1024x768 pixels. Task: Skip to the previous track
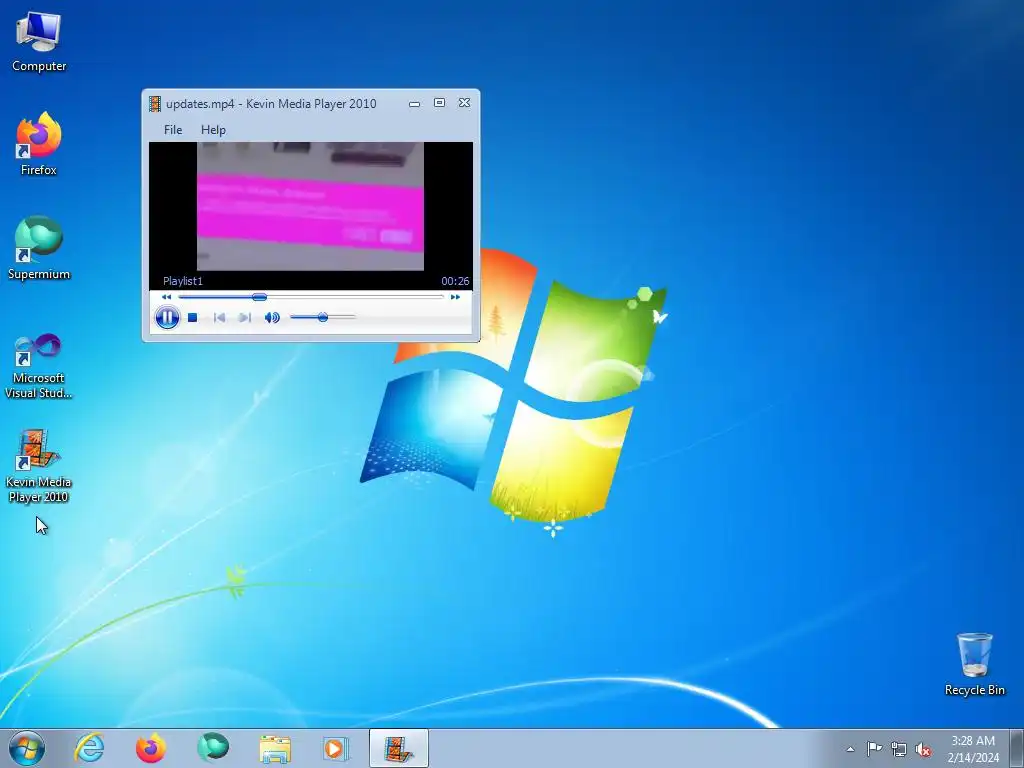point(219,317)
